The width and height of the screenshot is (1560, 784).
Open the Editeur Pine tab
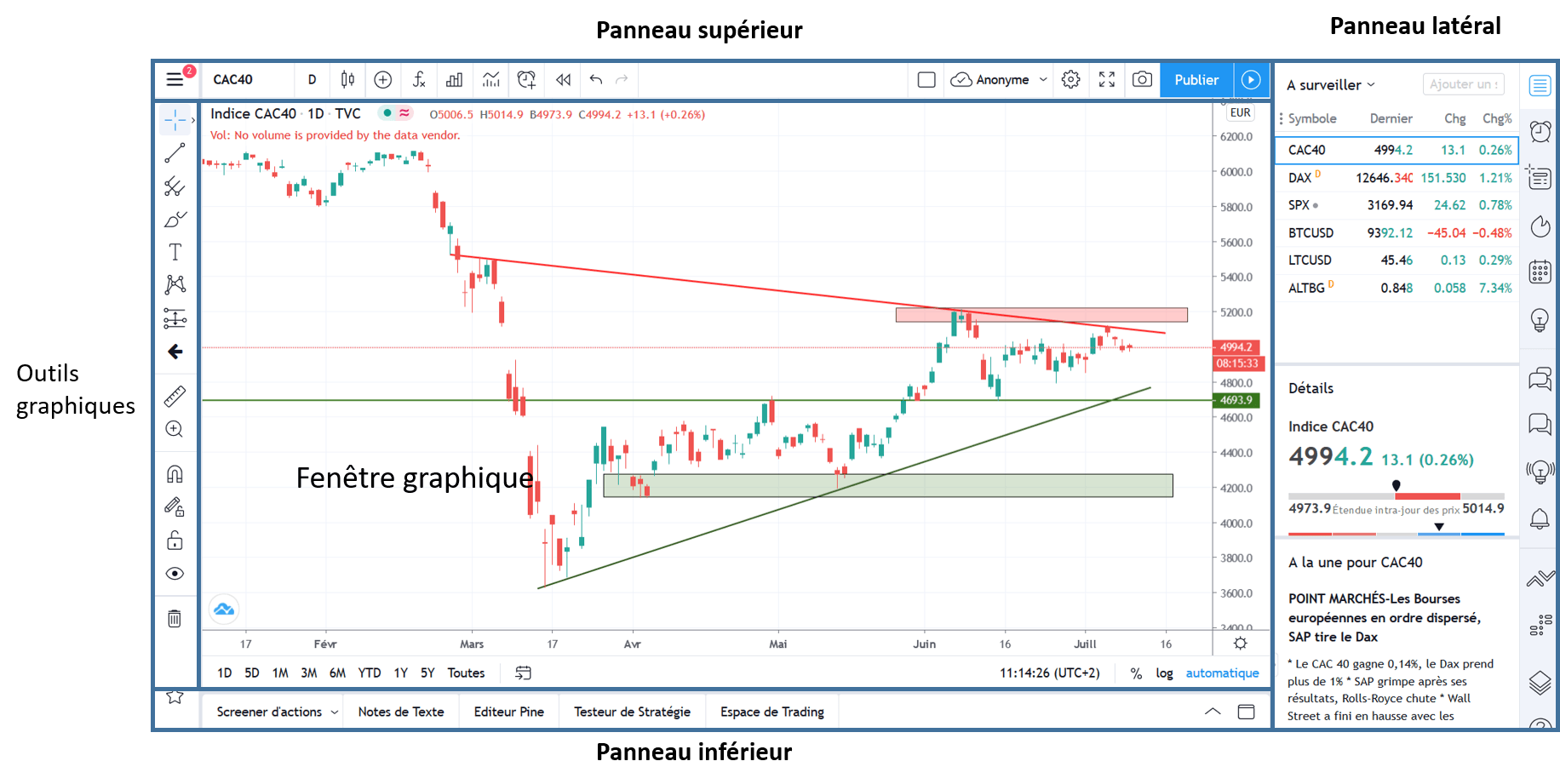pyautogui.click(x=508, y=711)
